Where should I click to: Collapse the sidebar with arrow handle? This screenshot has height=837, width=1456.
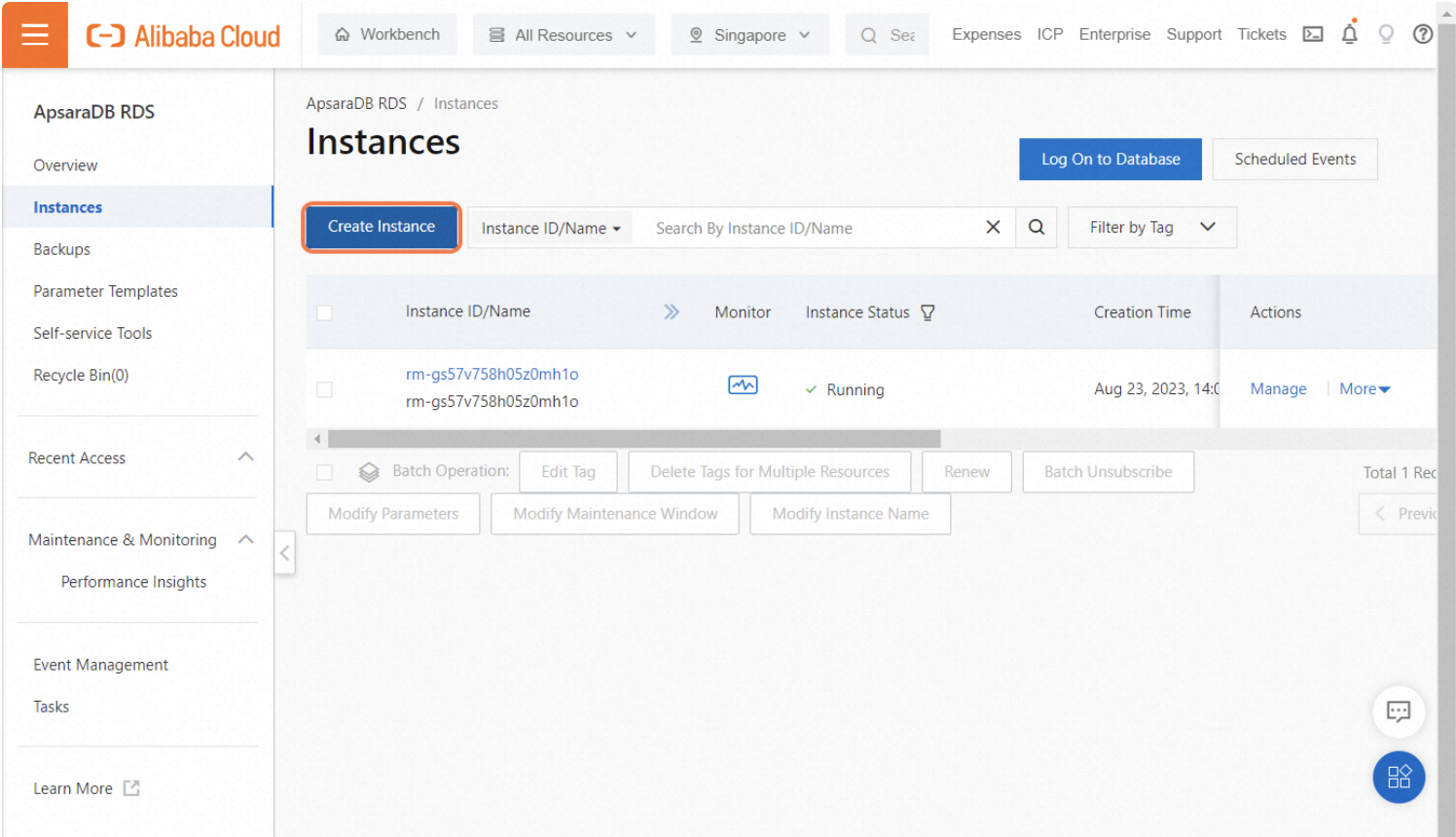(x=284, y=553)
